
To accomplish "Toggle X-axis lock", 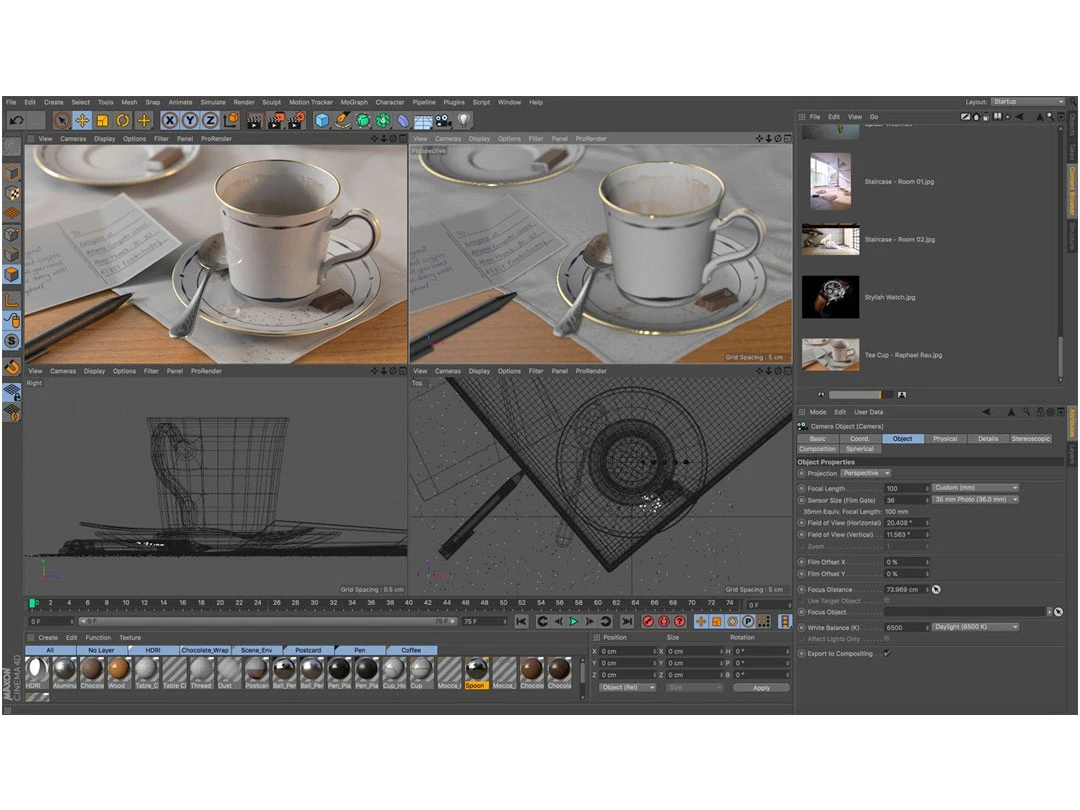I will pos(169,121).
